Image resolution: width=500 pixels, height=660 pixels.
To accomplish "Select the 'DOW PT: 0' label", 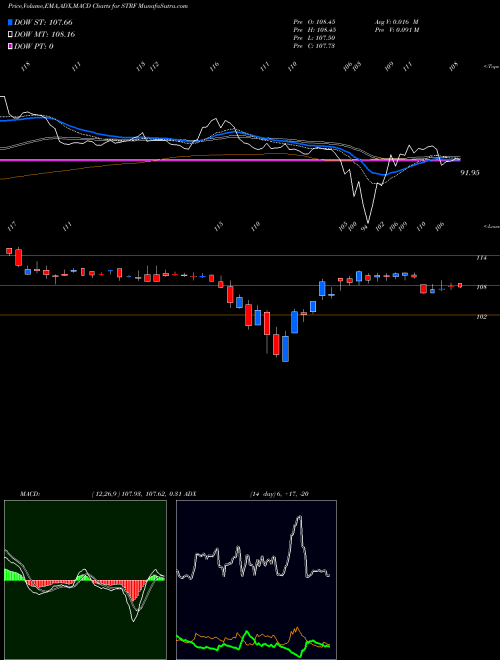I will coord(34,47).
